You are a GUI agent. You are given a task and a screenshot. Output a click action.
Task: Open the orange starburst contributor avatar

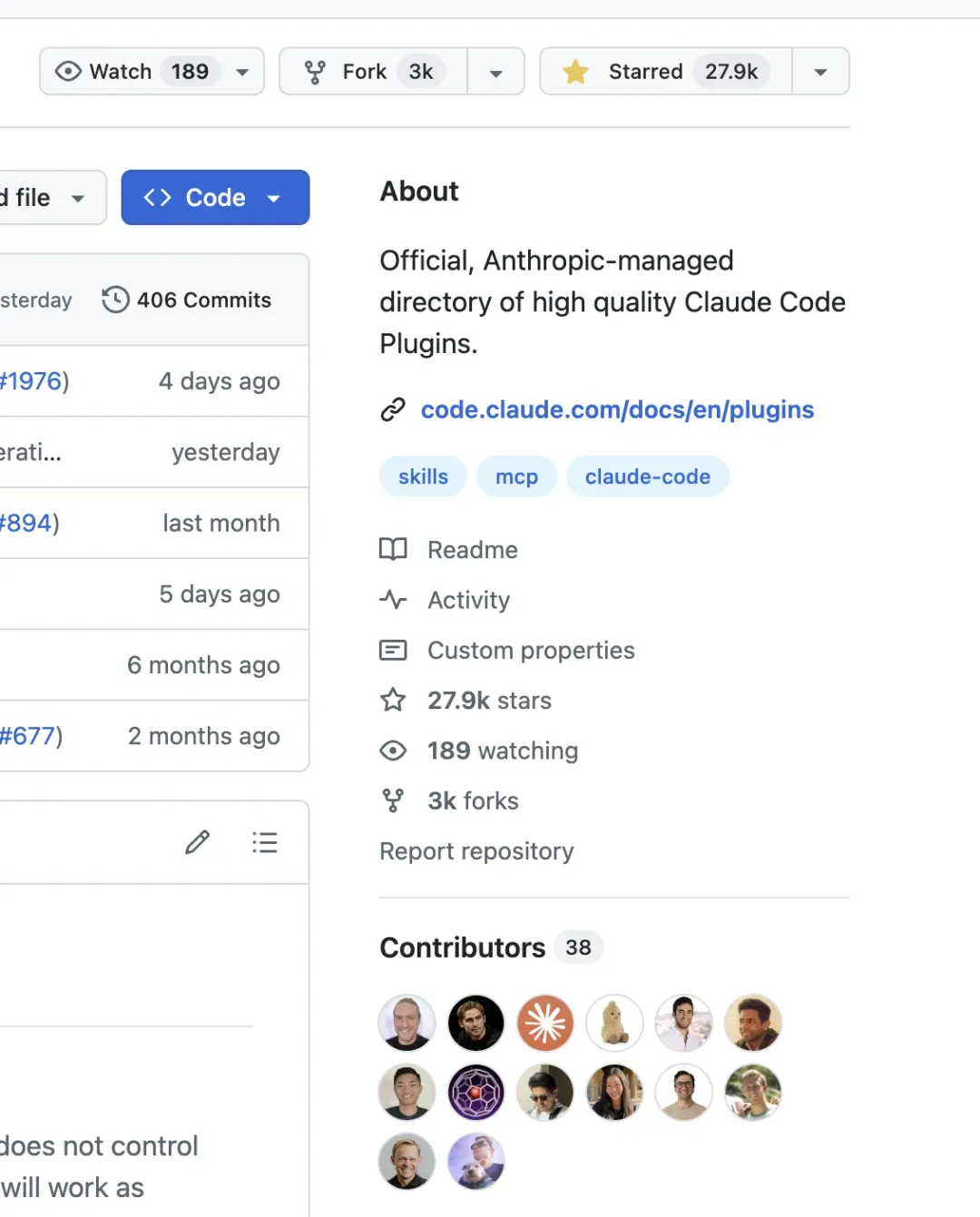click(545, 1023)
